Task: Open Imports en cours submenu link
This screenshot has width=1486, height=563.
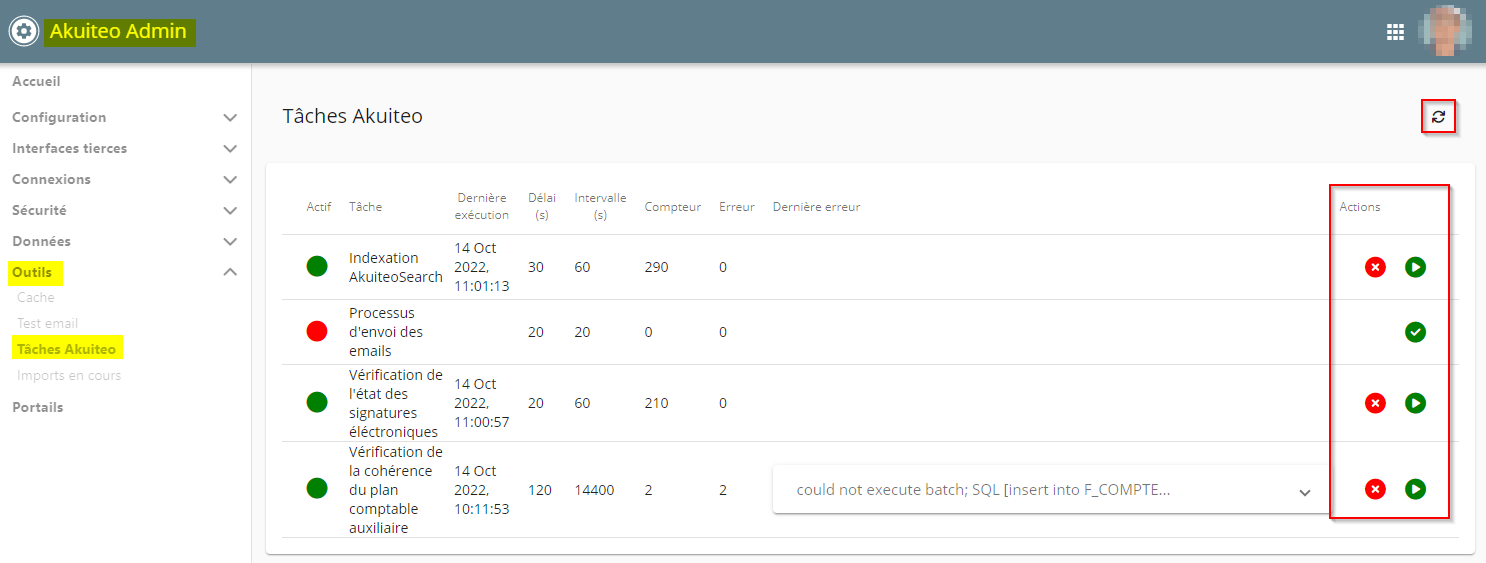Action: click(x=69, y=375)
